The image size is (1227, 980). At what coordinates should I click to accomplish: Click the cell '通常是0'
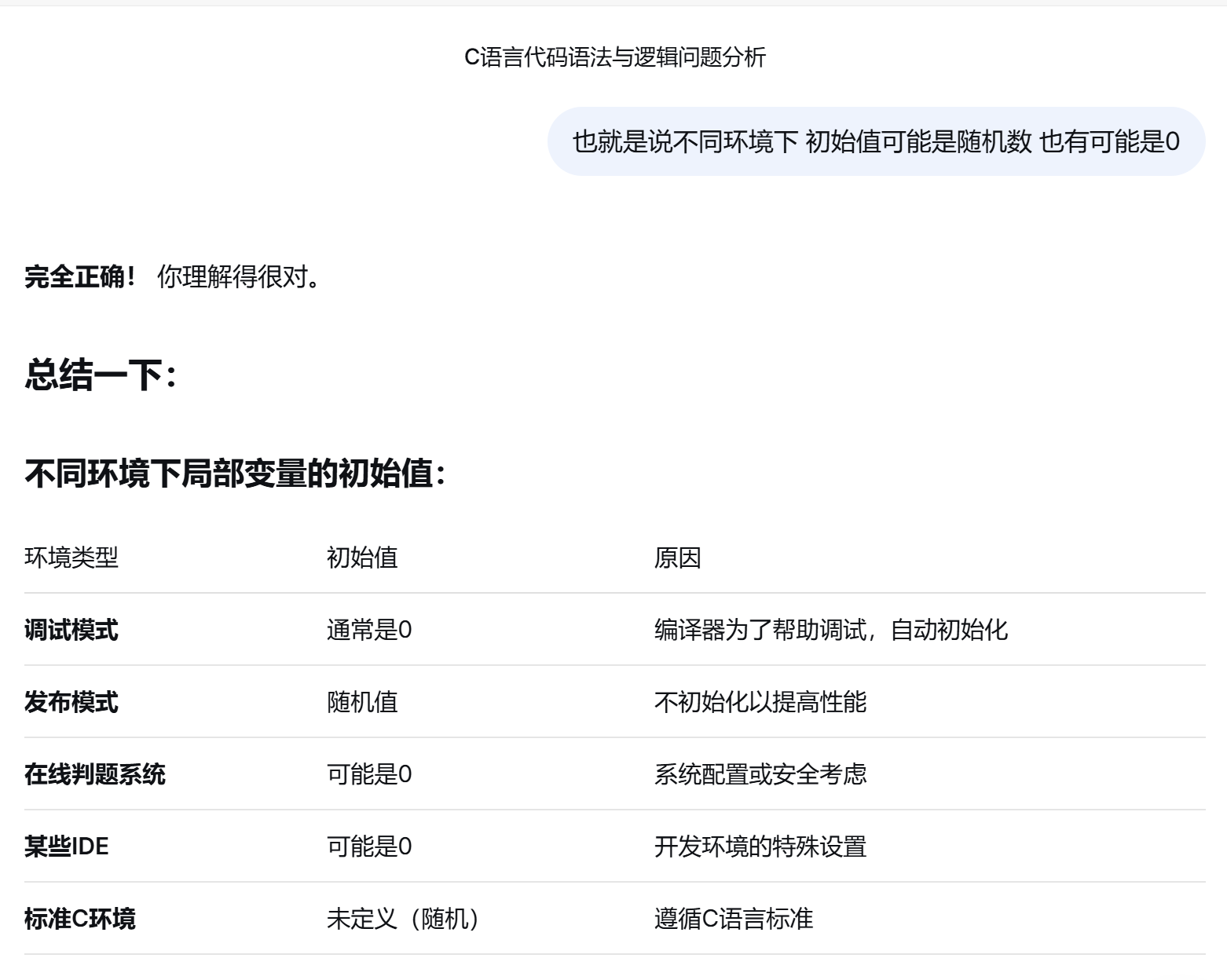[369, 630]
